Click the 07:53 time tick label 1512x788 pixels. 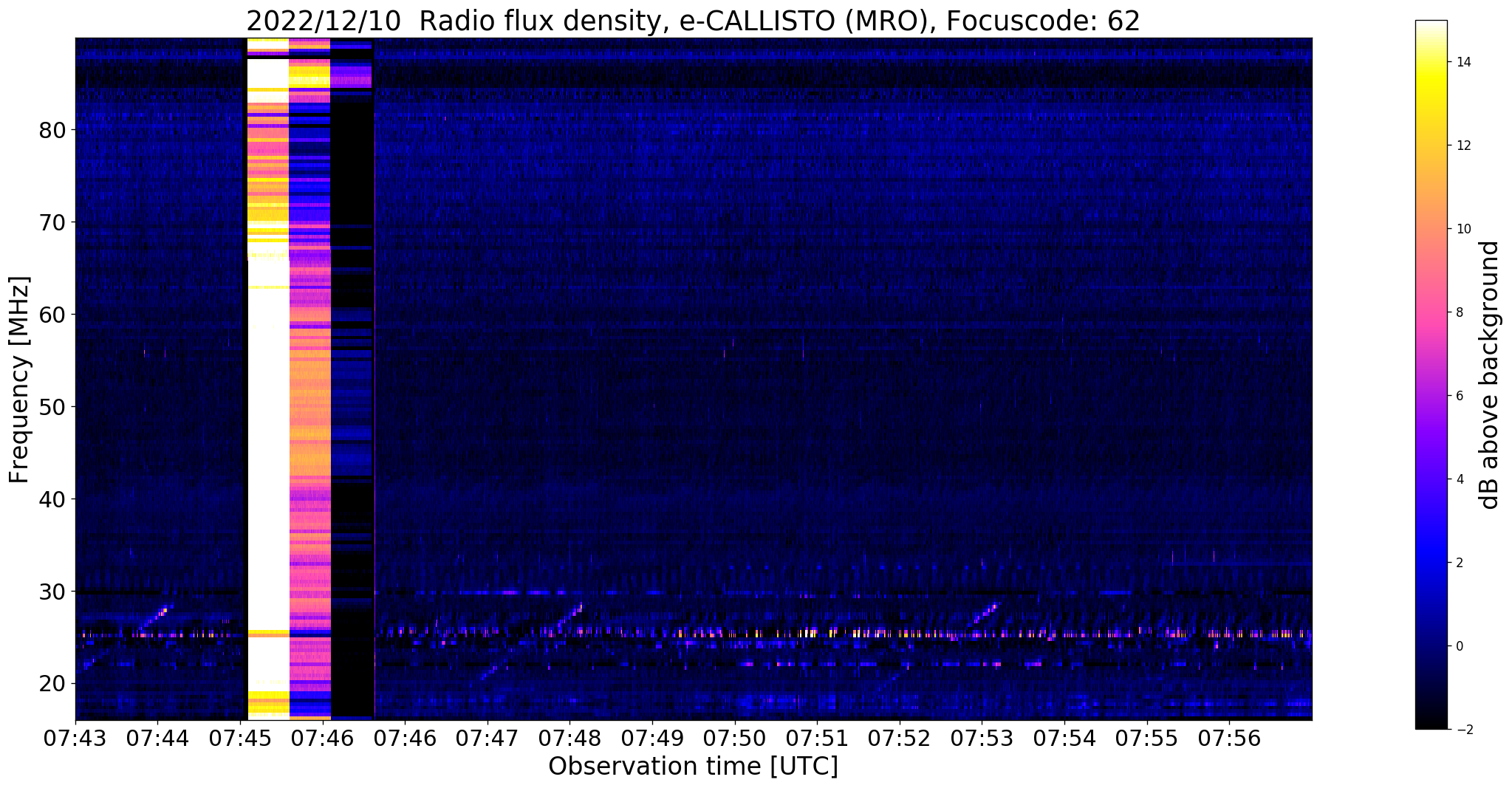(x=982, y=737)
